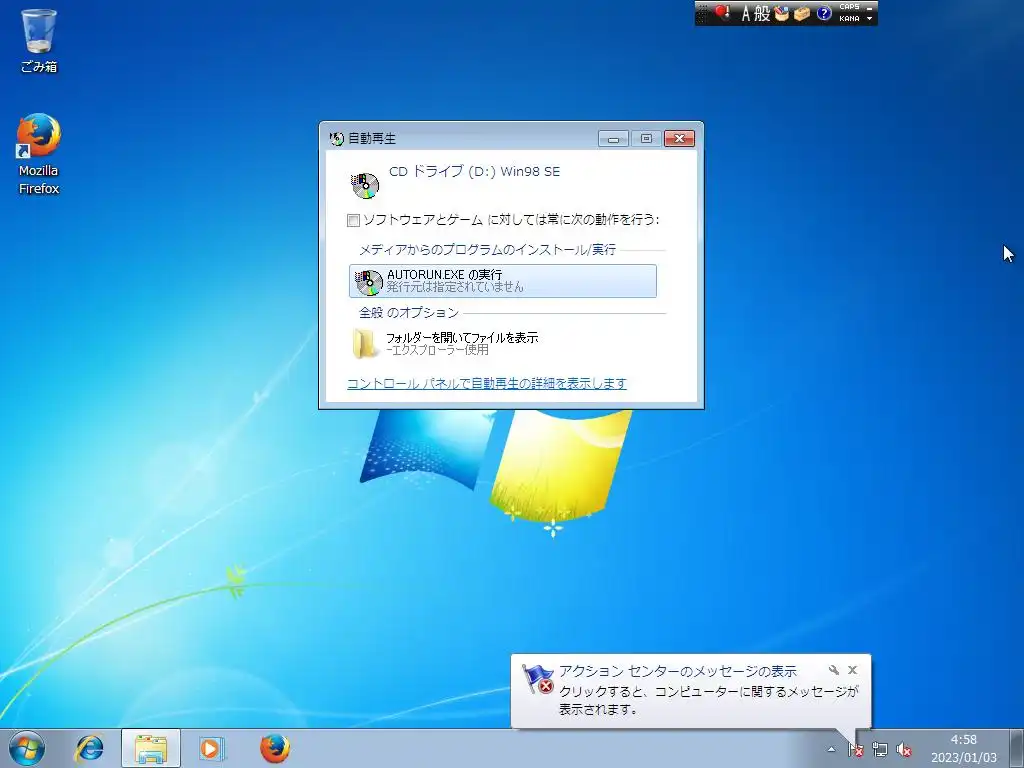Toggle KANA in the language bar

coord(849,18)
